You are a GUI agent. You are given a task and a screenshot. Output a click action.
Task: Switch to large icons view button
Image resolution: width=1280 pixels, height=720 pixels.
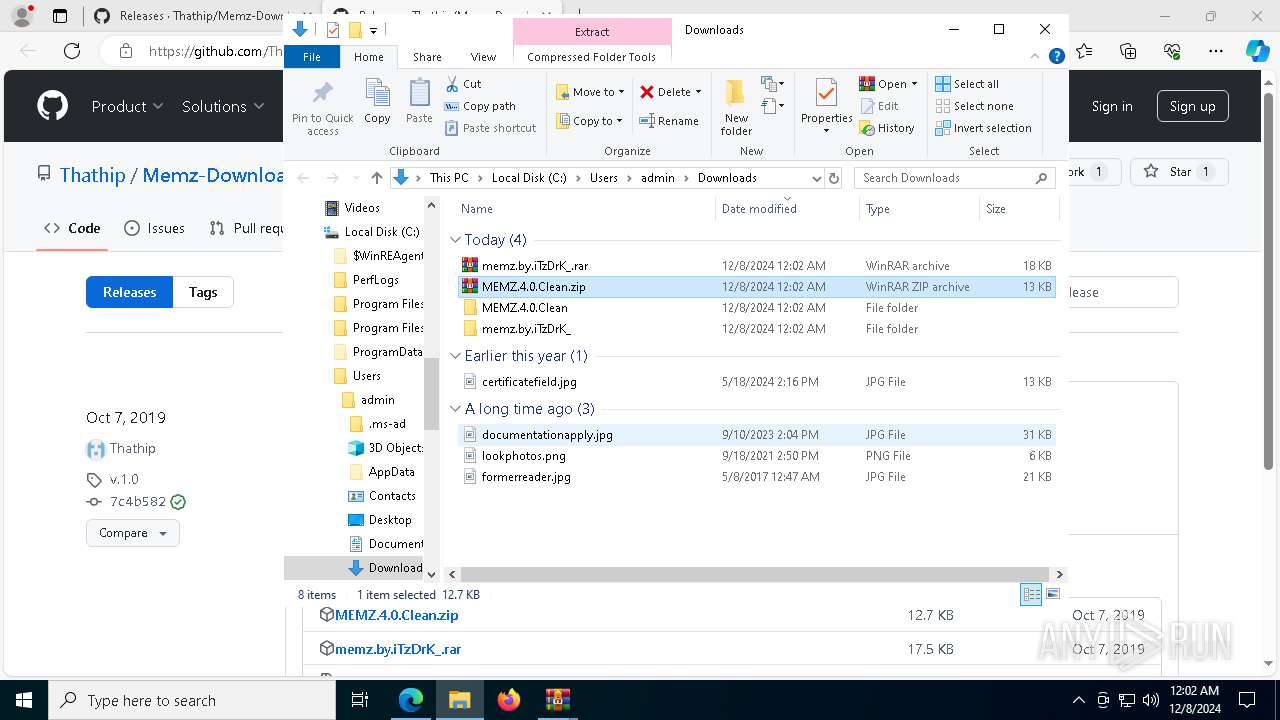(x=1053, y=595)
